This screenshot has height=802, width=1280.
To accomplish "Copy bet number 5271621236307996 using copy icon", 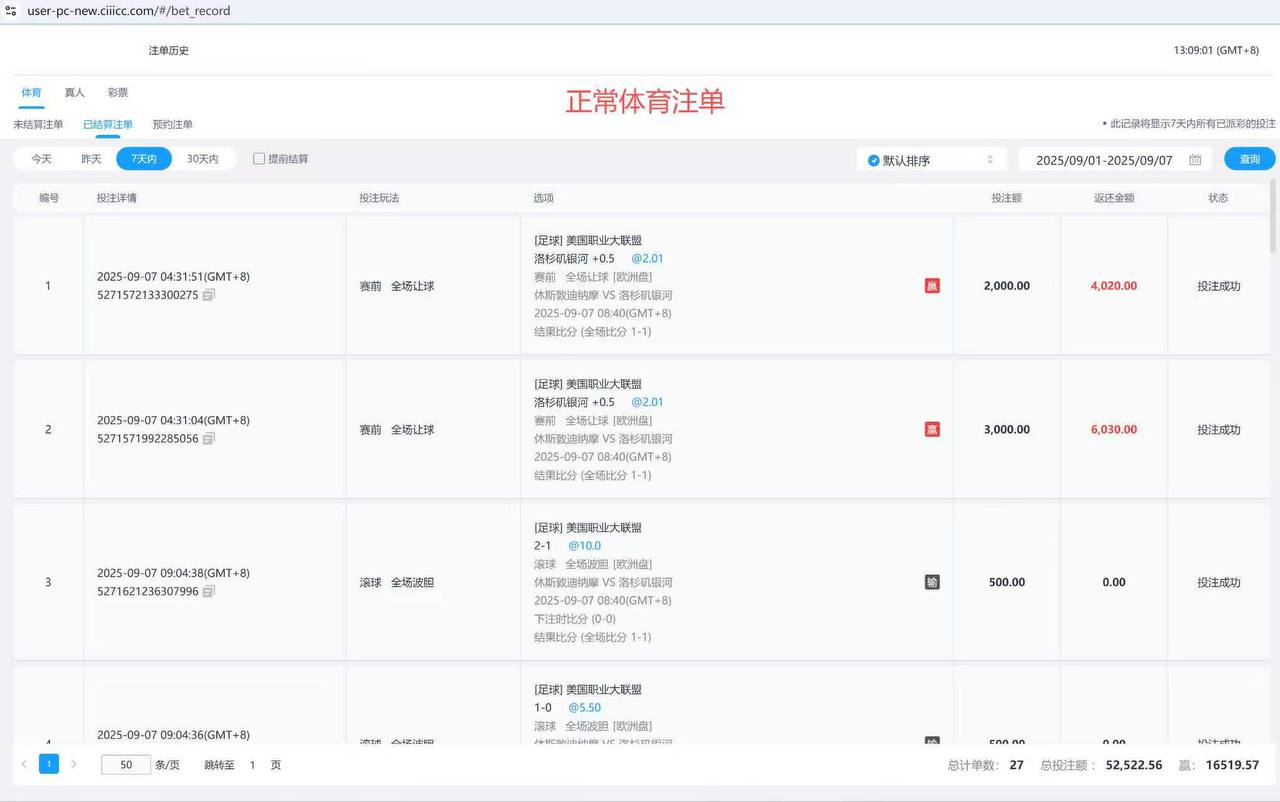I will coord(207,593).
